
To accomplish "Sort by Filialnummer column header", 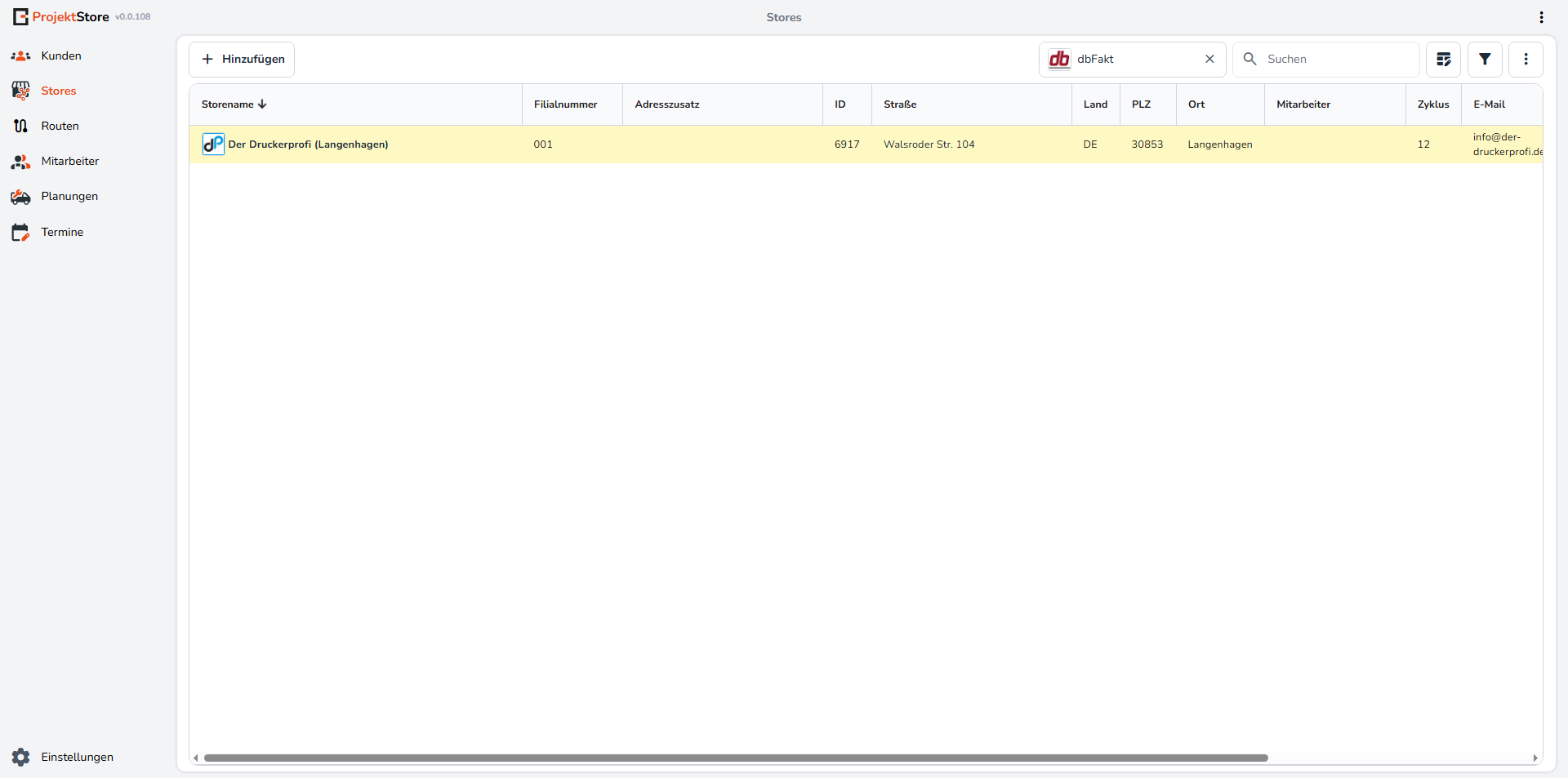I will click(x=565, y=104).
